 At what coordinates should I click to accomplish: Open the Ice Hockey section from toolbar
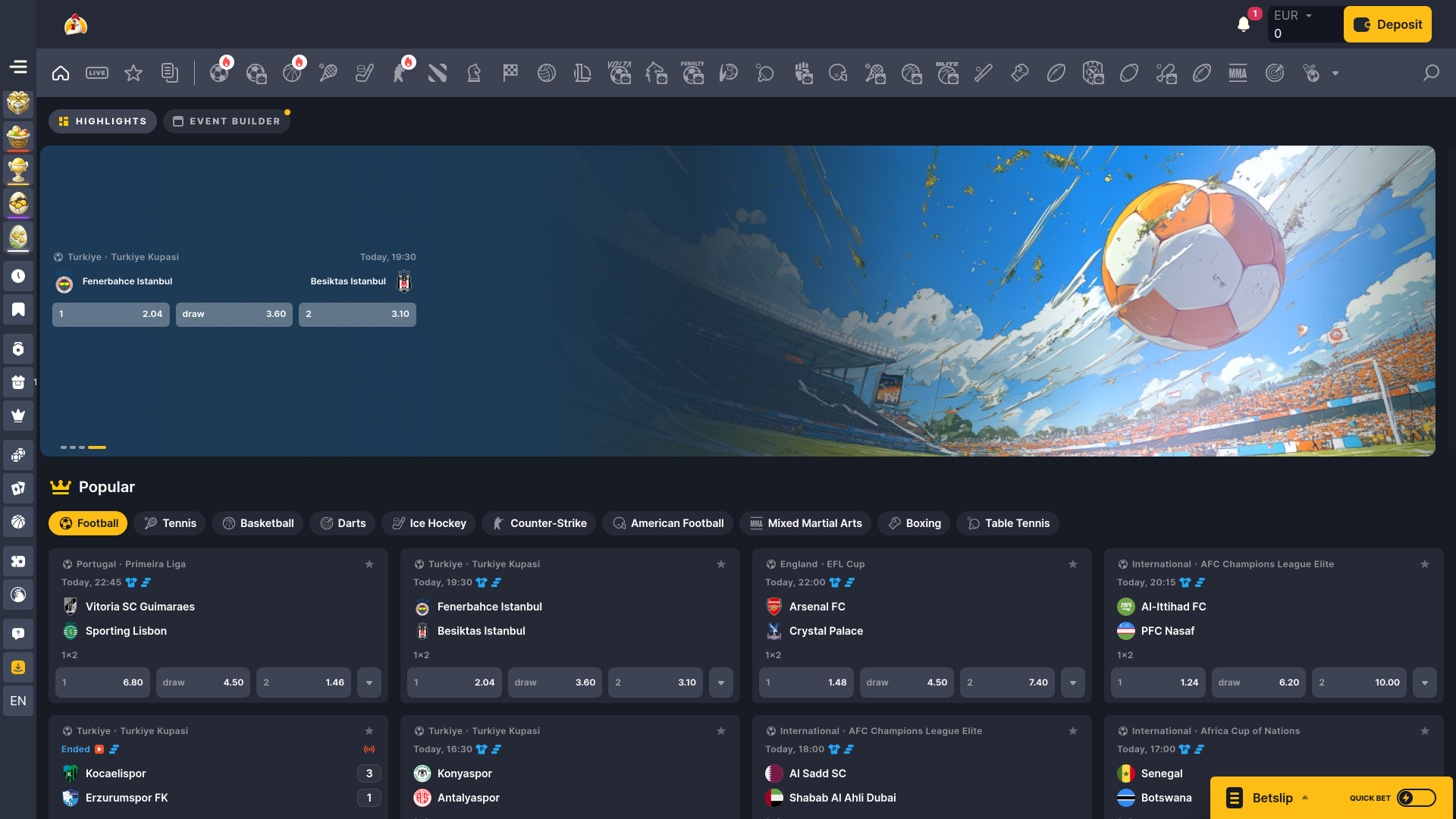point(365,73)
